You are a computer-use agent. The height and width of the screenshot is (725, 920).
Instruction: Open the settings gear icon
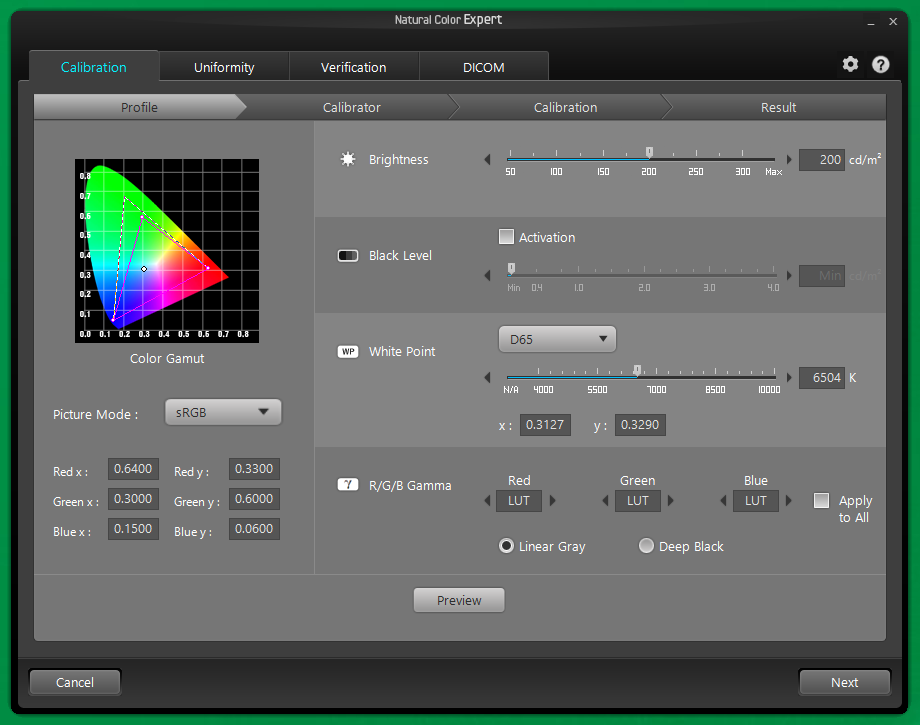click(x=850, y=64)
